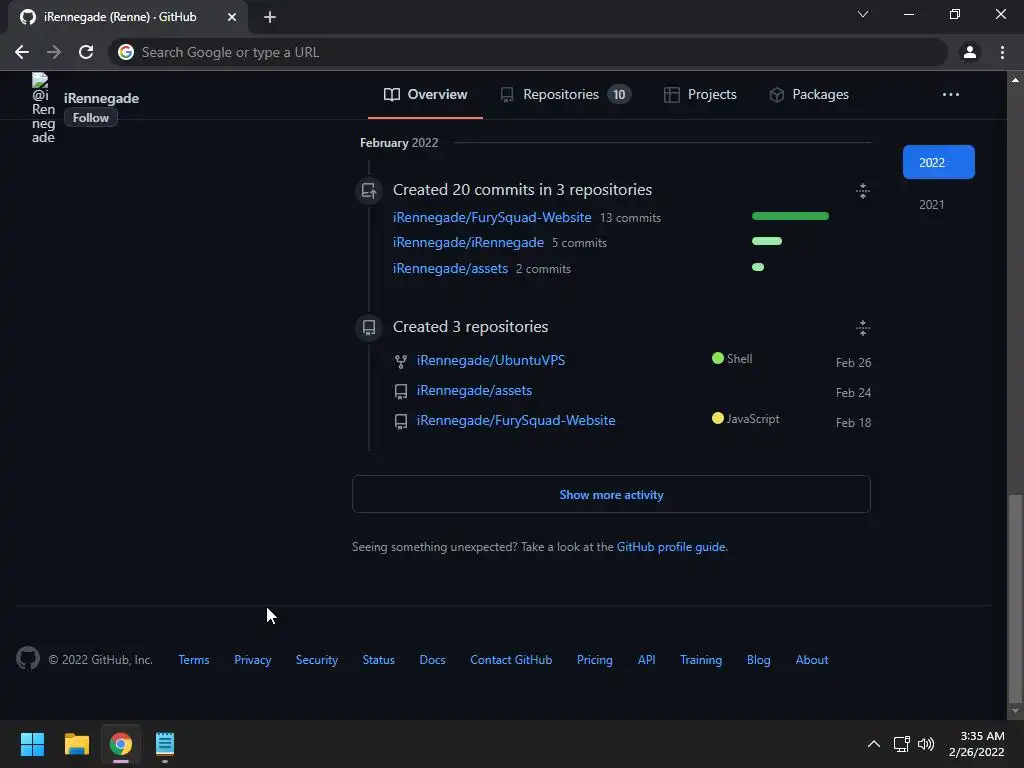Open the iRennegade/UbuntuVPS repository
This screenshot has width=1024, height=768.
click(x=491, y=360)
